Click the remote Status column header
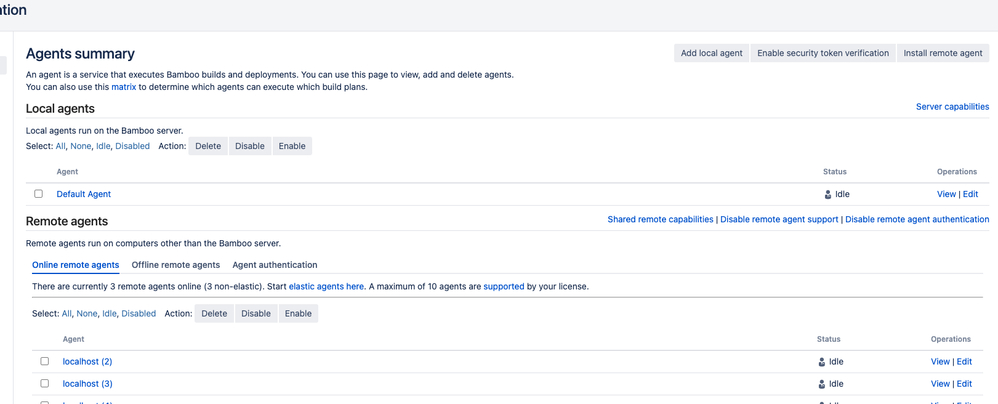The width and height of the screenshot is (998, 404). pos(829,339)
